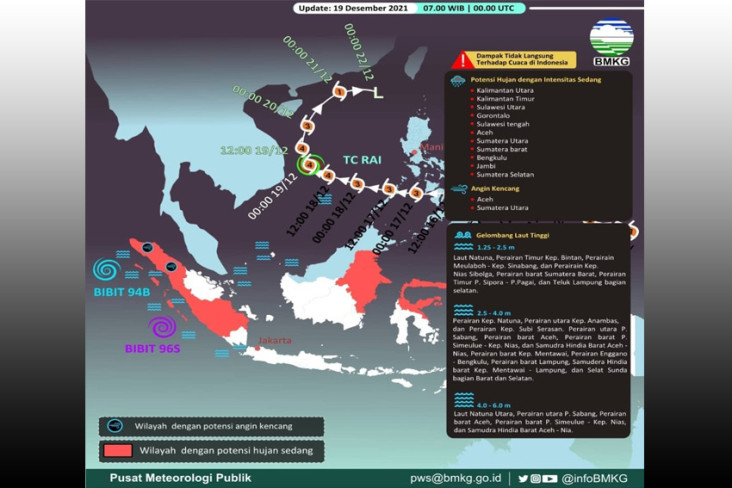Screen dimensions: 732x488
Task: Click the '00:00 19/12' track time label
Action: coord(273,196)
